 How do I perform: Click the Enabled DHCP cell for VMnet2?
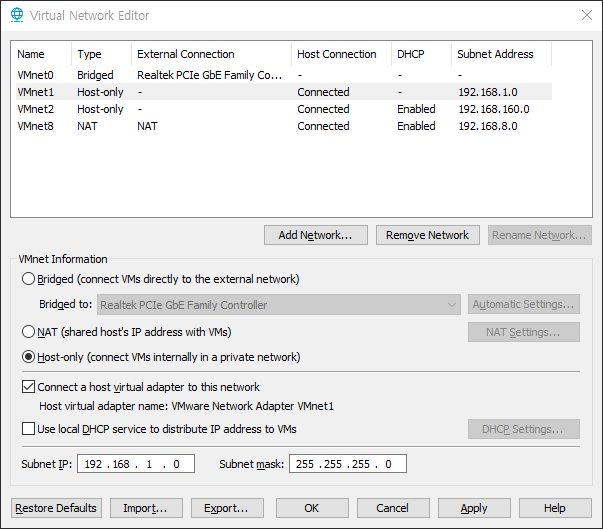(416, 109)
